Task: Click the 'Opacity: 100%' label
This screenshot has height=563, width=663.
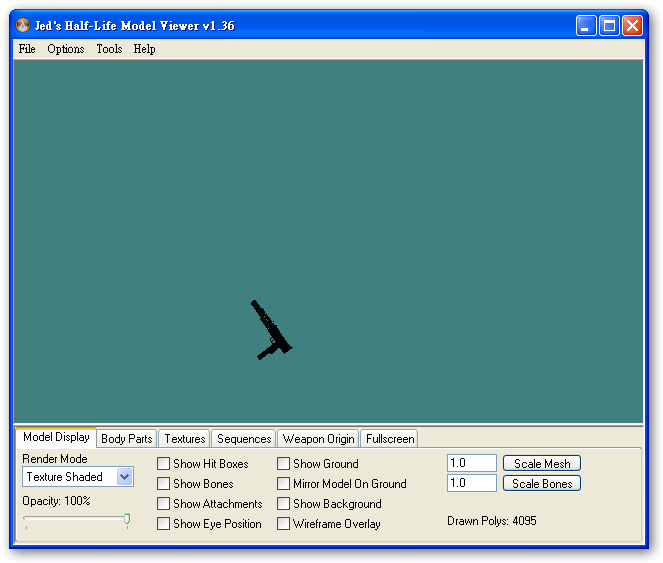Action: pyautogui.click(x=56, y=501)
